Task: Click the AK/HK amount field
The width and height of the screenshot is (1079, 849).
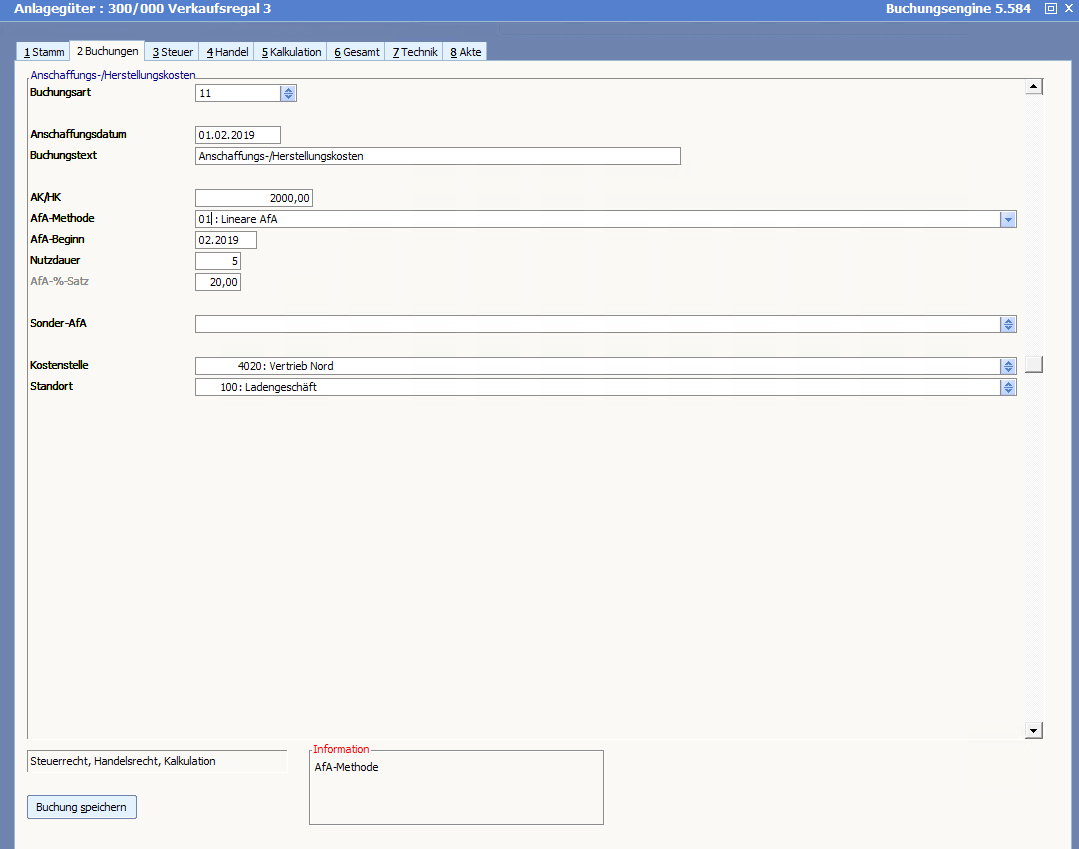Action: [x=254, y=198]
